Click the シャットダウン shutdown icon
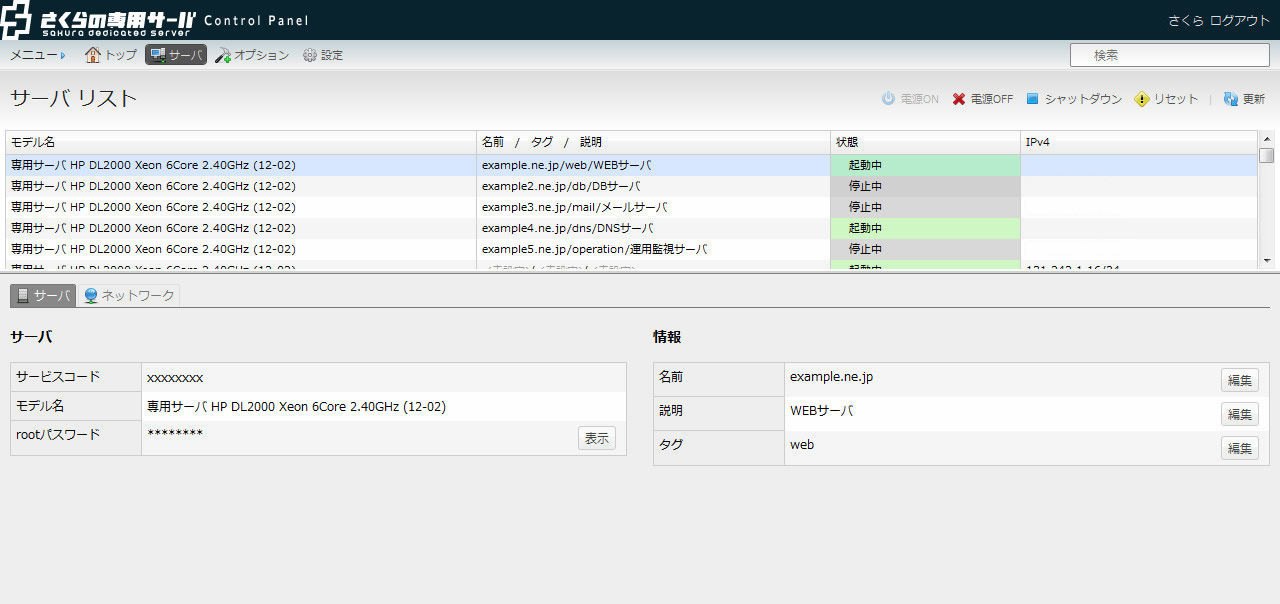 [1033, 99]
